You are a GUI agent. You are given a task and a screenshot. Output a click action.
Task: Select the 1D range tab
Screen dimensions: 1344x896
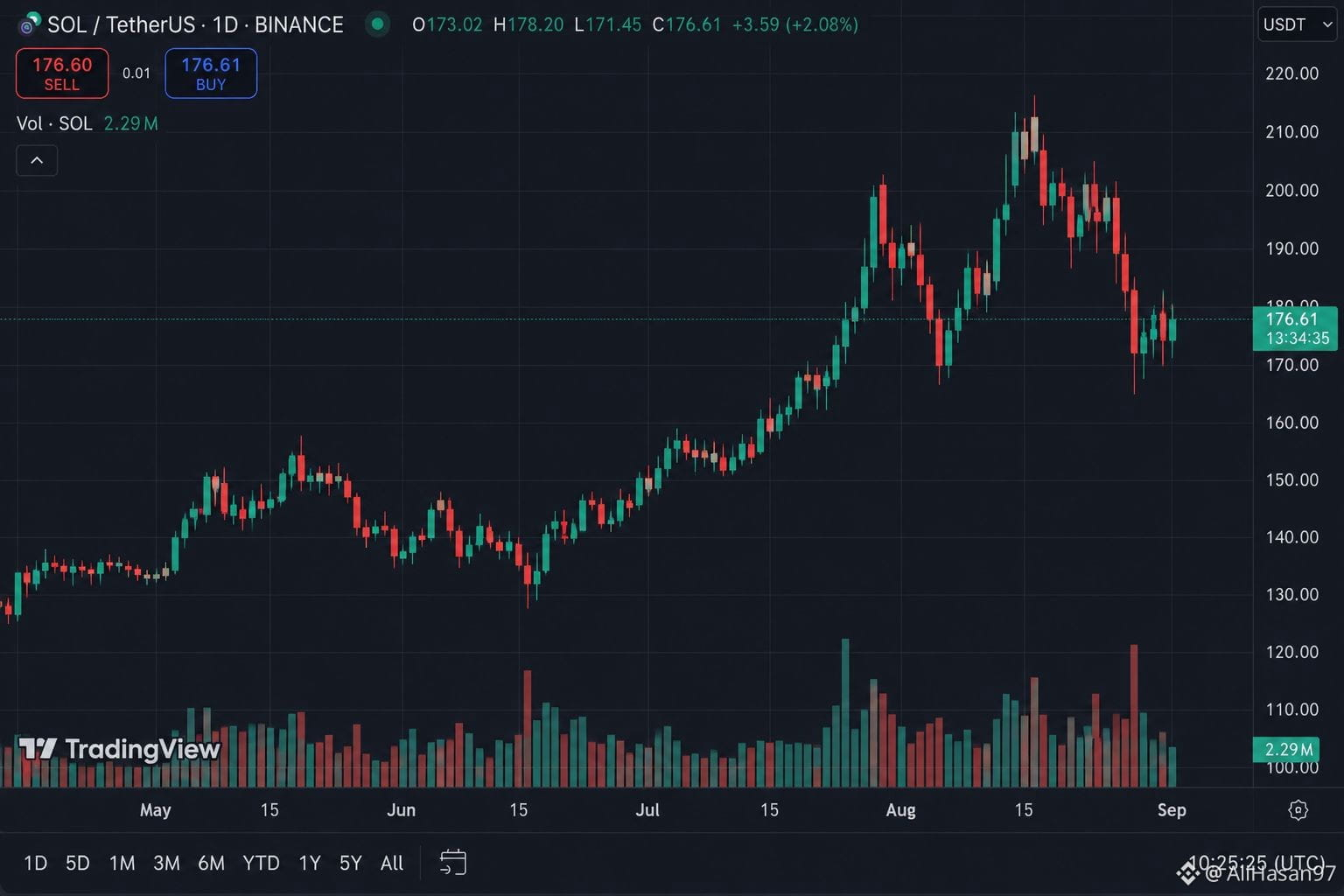click(35, 864)
